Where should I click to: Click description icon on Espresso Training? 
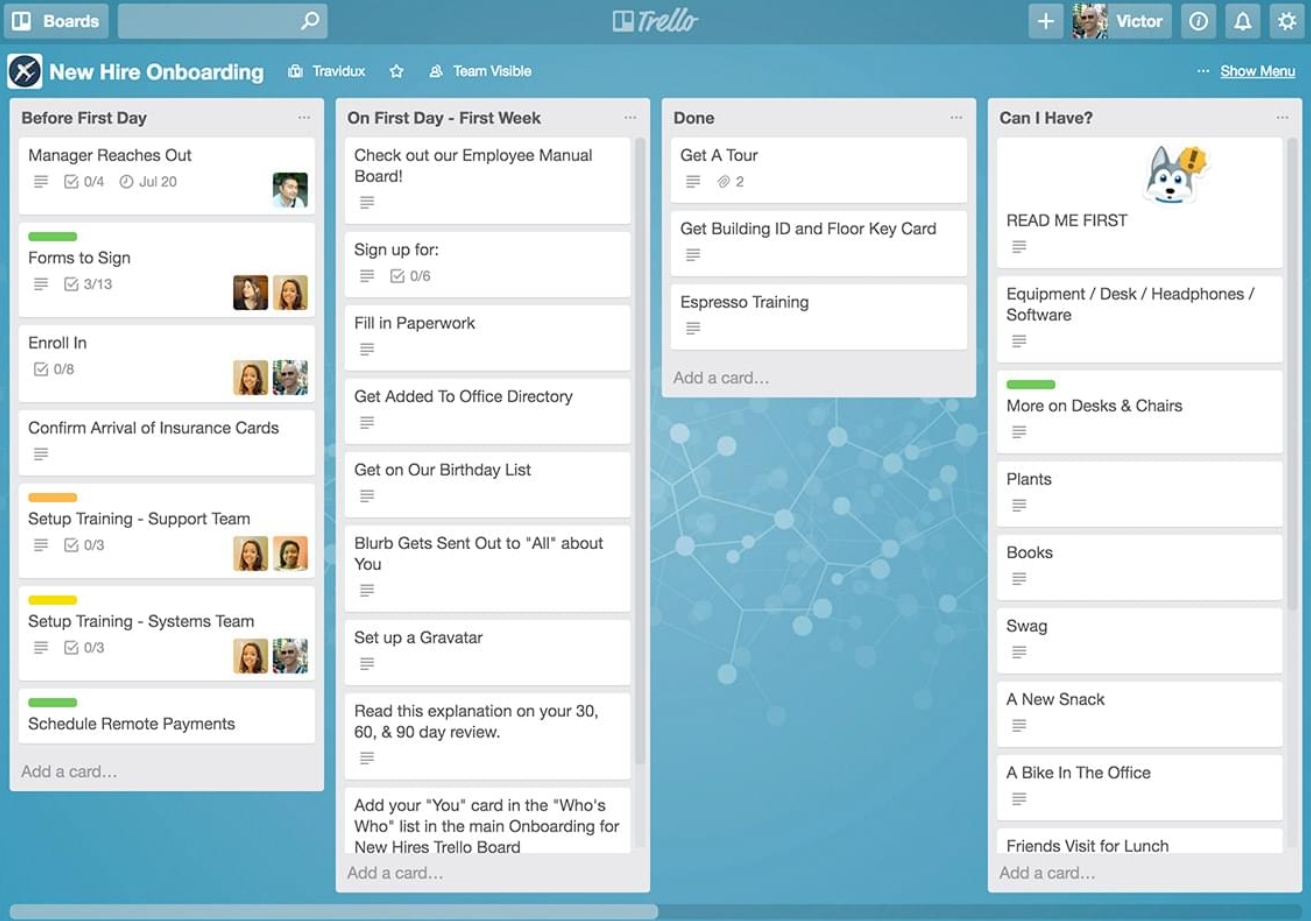tap(693, 329)
